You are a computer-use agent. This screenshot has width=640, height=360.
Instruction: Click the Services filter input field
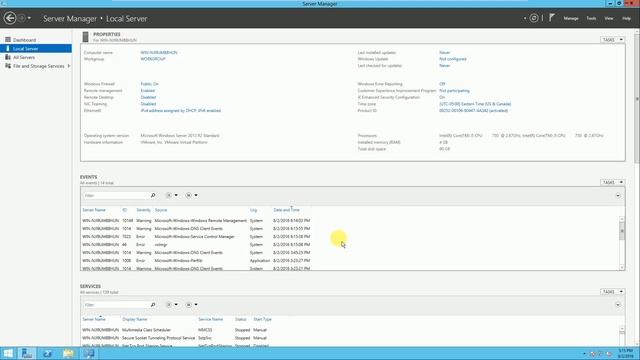coord(116,305)
